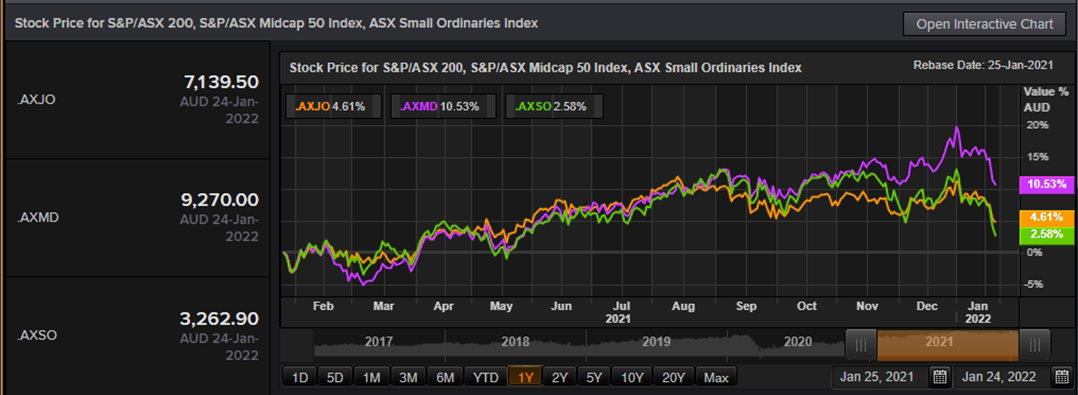1078x395 pixels.
Task: Open the start date calendar picker icon
Action: (x=940, y=376)
